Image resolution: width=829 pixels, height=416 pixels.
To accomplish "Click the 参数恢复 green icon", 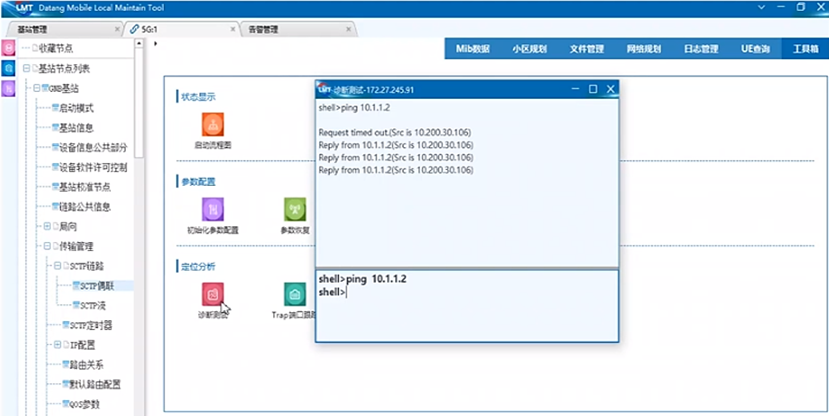I will pos(295,209).
